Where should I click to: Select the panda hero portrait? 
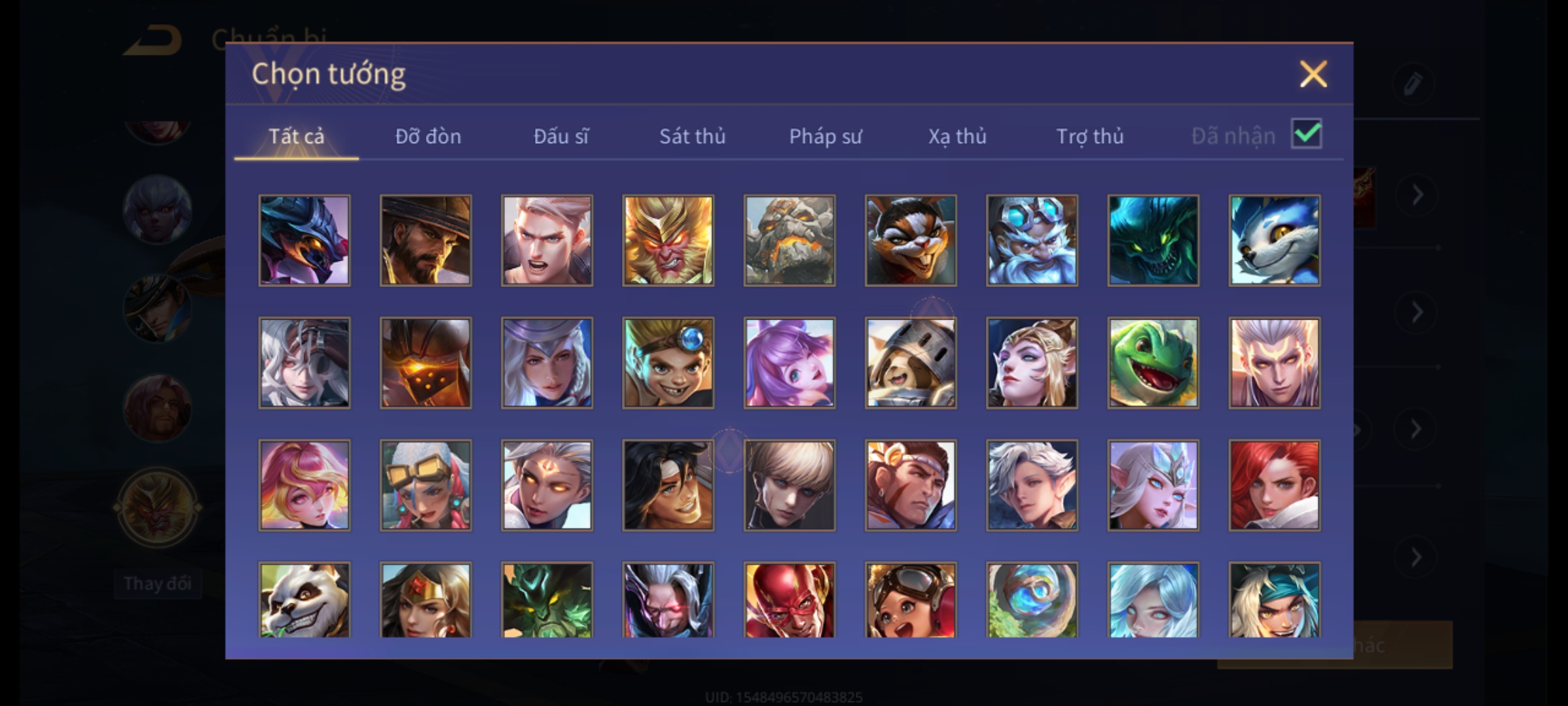point(304,600)
